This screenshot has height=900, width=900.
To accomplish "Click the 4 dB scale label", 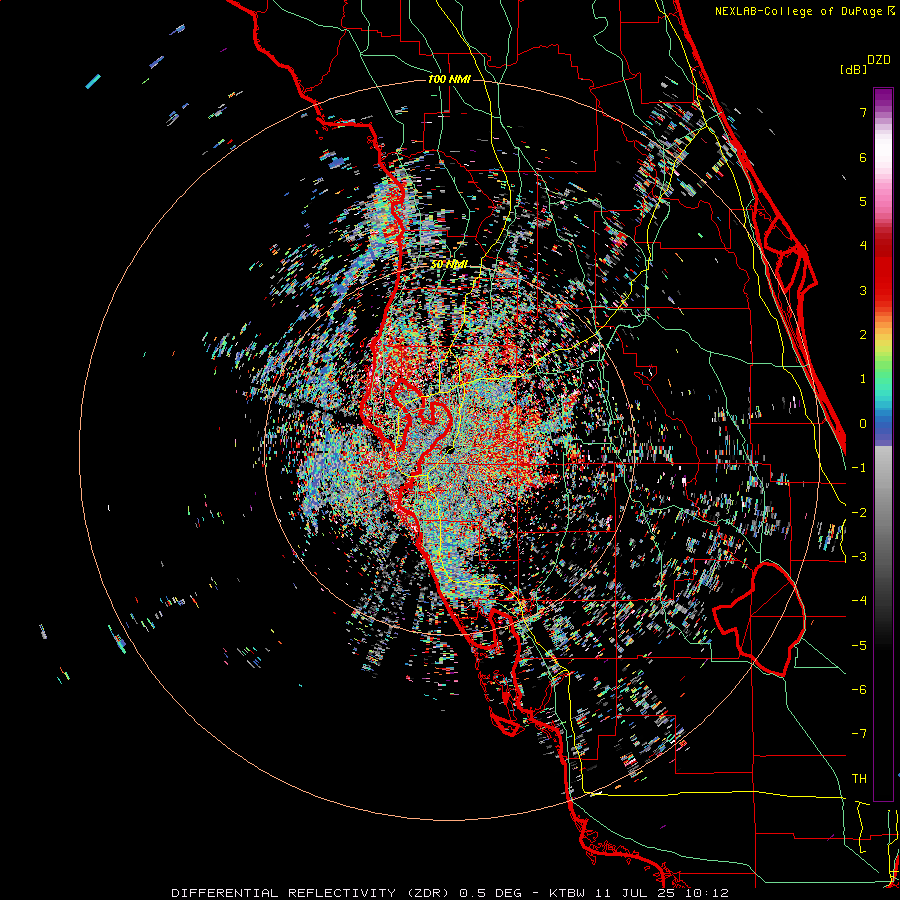I will (x=863, y=246).
